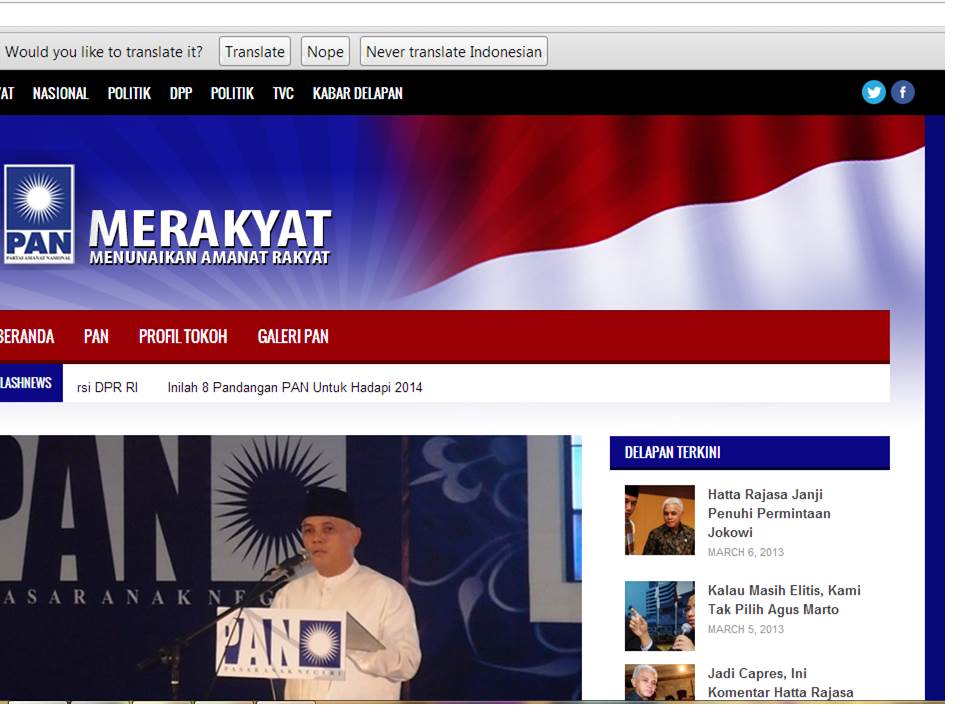The image size is (960, 720).
Task: Click the MARCH 6, 2013 date
Action: (745, 552)
